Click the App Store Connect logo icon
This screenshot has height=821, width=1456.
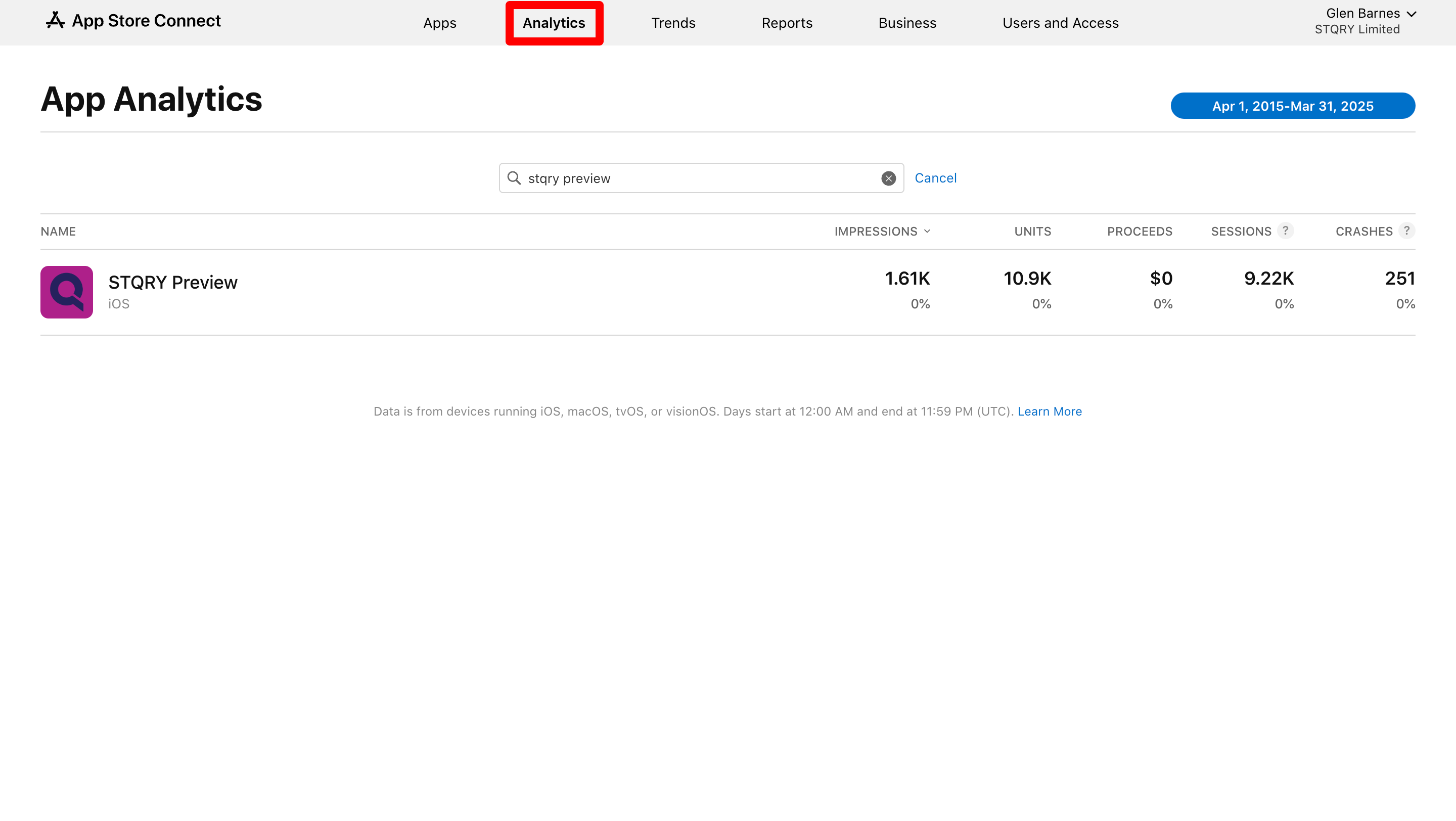point(55,20)
